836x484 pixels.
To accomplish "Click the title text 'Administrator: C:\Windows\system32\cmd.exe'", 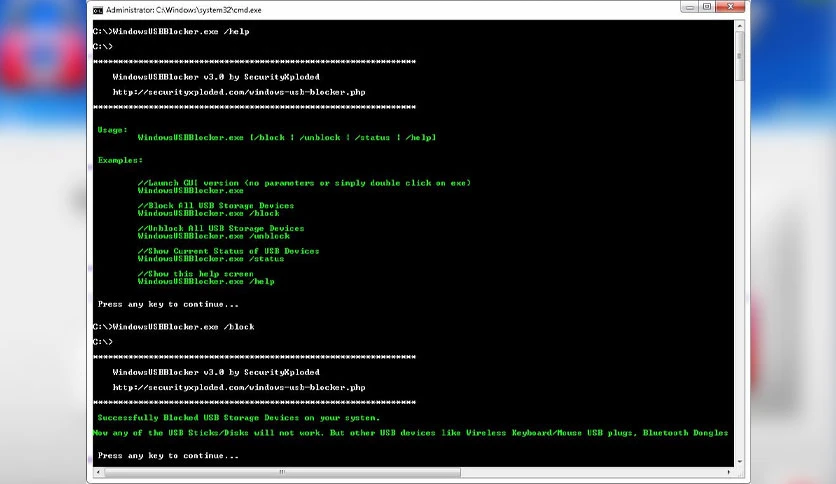I will pyautogui.click(x=184, y=10).
